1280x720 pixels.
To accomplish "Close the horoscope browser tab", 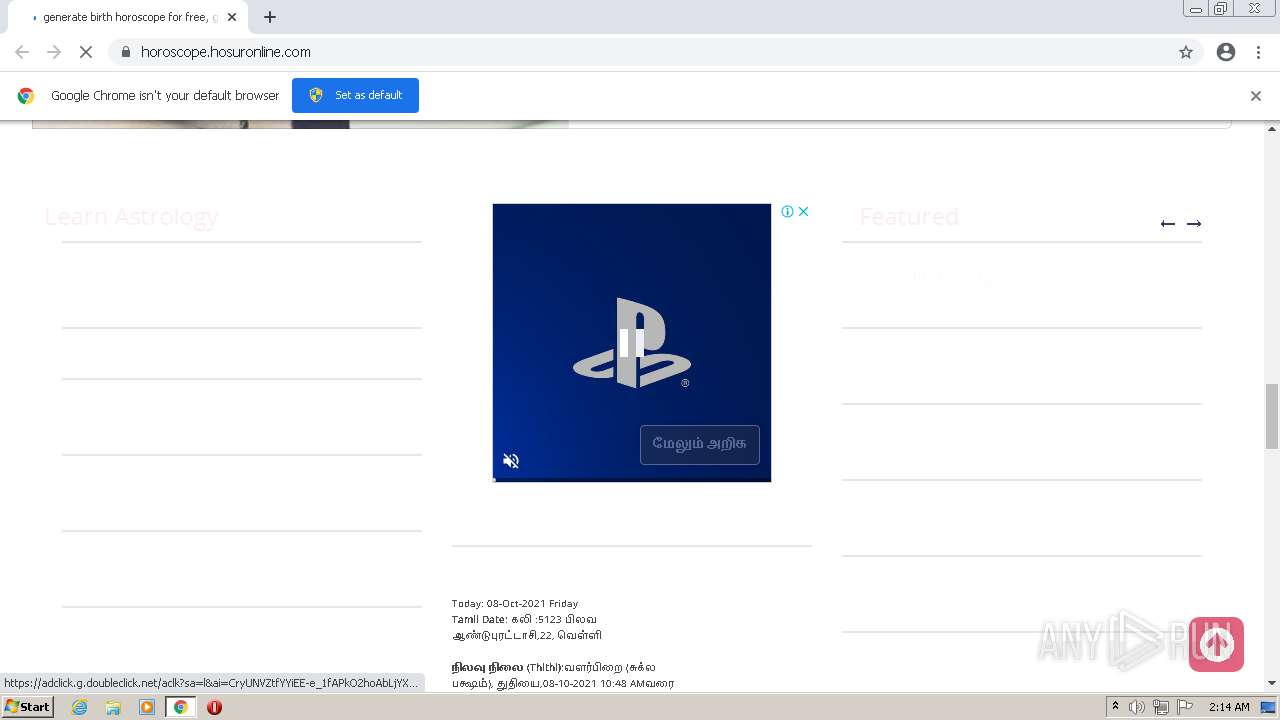I will [232, 17].
